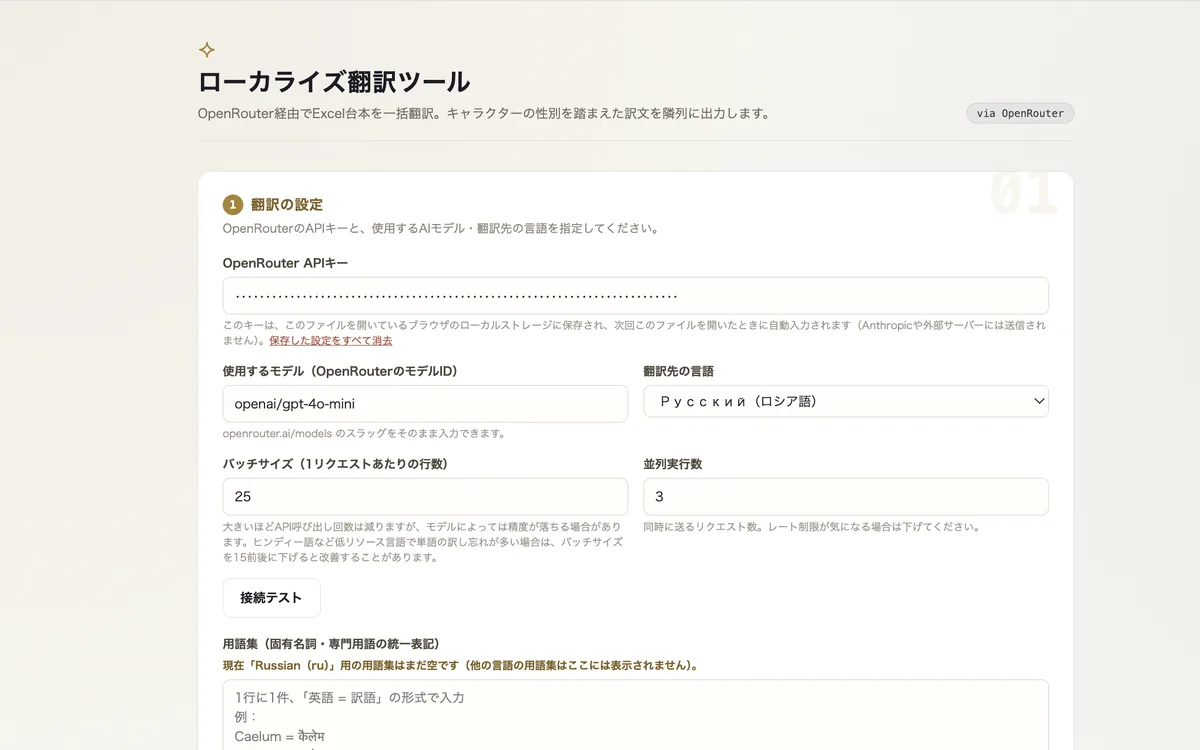Viewport: 1200px width, 750px height.
Task: Click the subtitle 'OpenRouter経由でExcel台本を一括翻訳'
Action: click(484, 113)
